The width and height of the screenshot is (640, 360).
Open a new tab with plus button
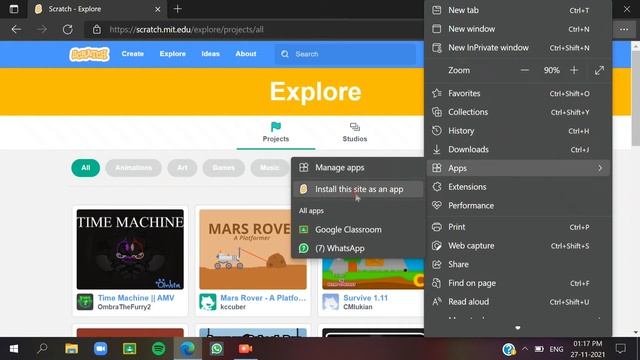tap(178, 9)
